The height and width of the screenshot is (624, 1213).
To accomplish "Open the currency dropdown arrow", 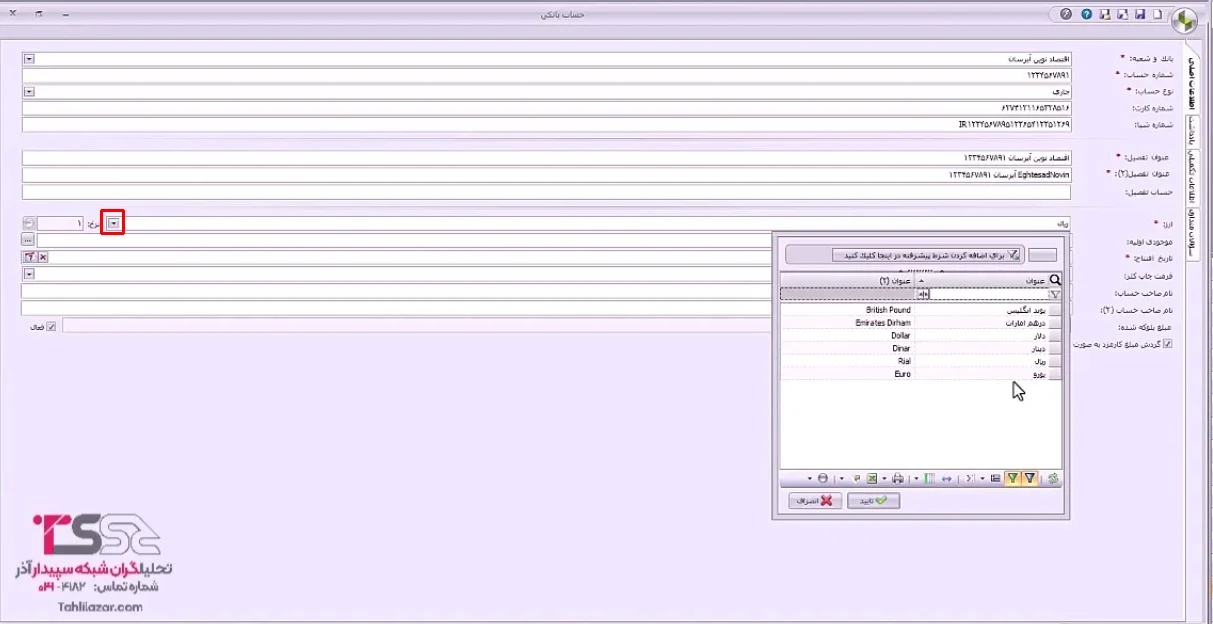I will [113, 224].
